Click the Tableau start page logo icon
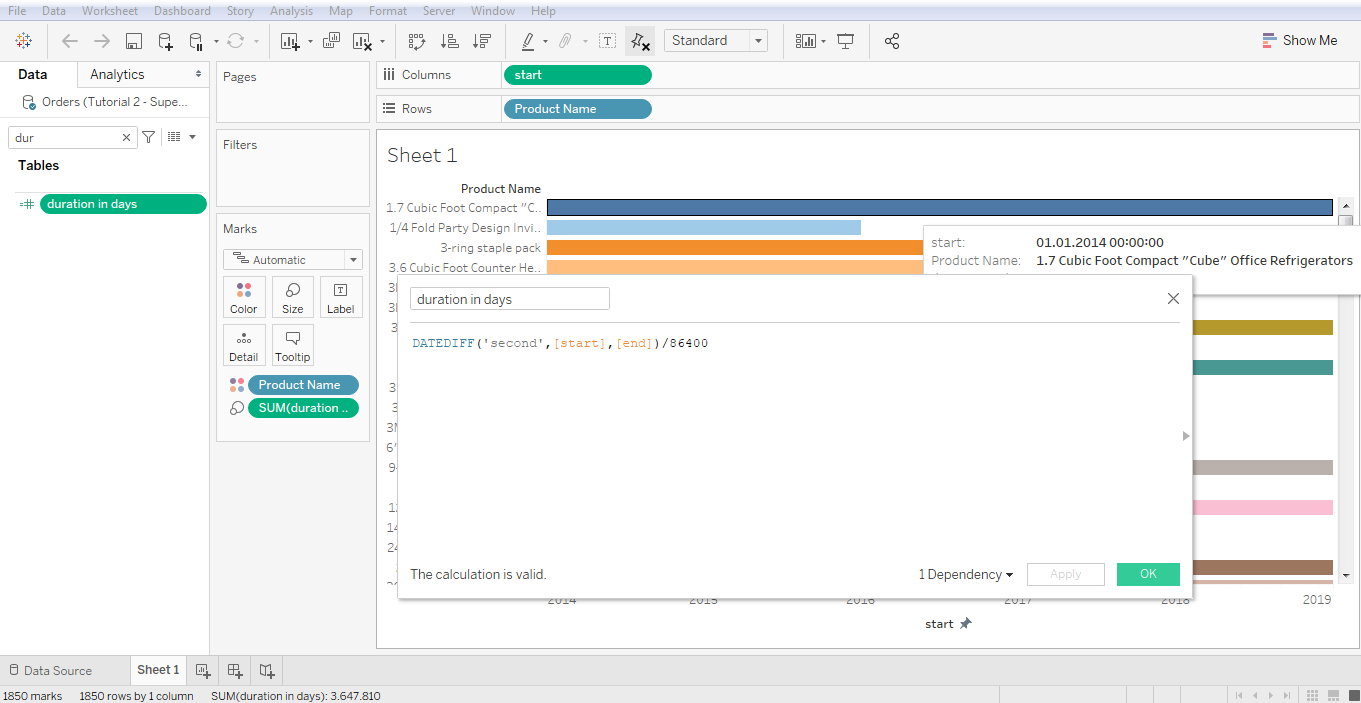1361x703 pixels. click(24, 41)
